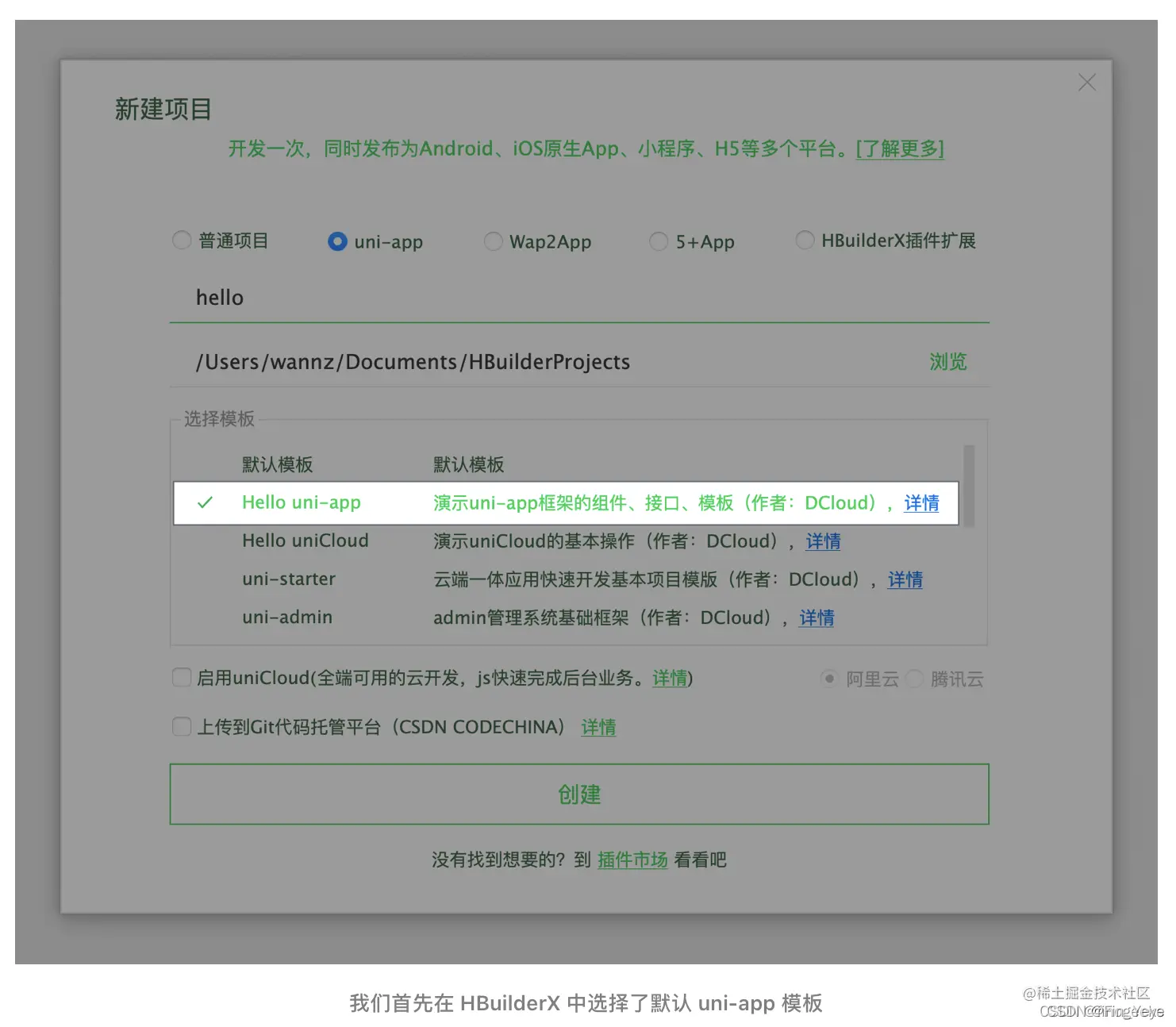Select the 腾讯云 radio button
Image resolution: width=1176 pixels, height=1027 pixels.
click(914, 679)
